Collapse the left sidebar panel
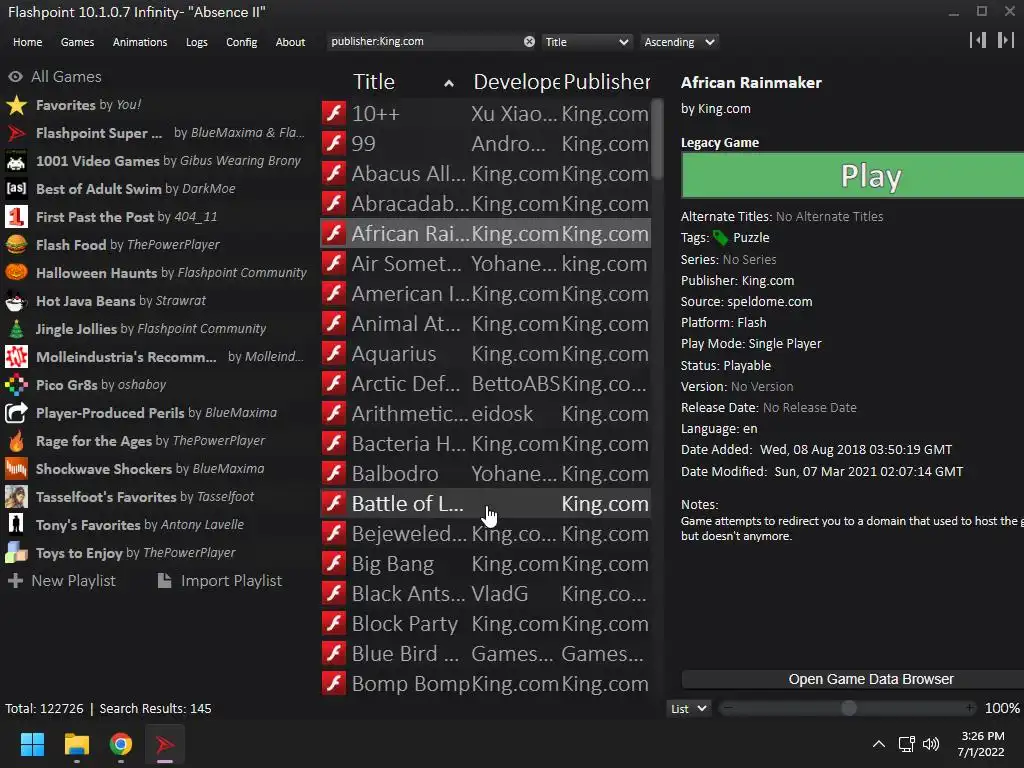 [978, 40]
